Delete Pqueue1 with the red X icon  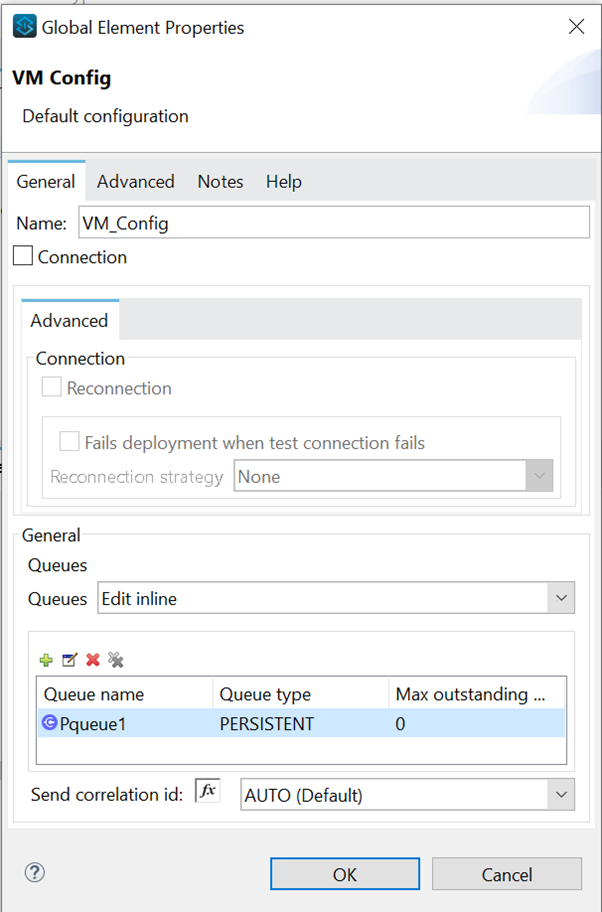pos(92,659)
